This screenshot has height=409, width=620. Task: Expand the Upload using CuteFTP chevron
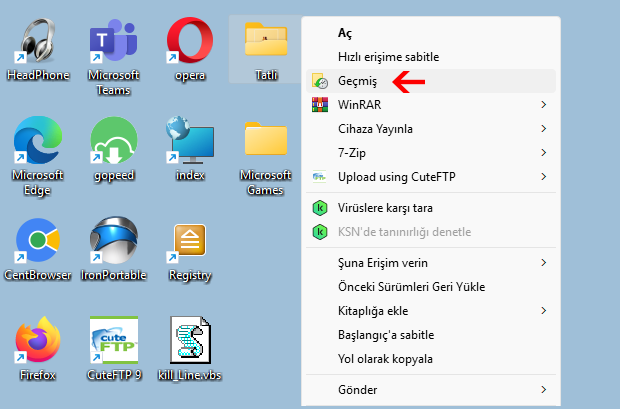click(x=544, y=177)
